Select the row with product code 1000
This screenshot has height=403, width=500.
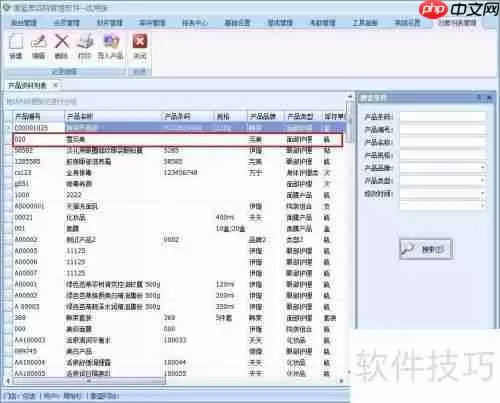click(x=178, y=195)
